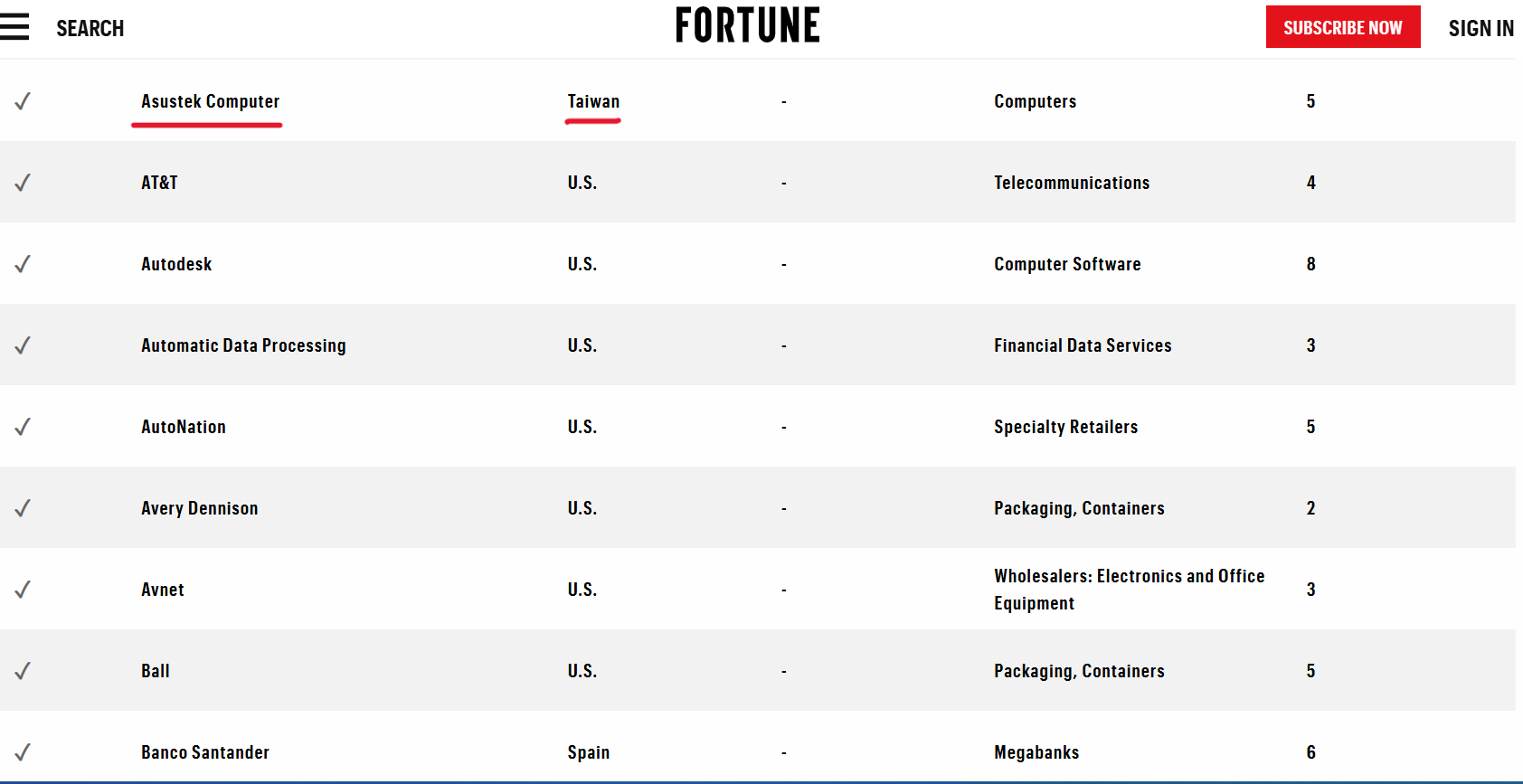The image size is (1523, 784).
Task: Click the SIGN IN link
Action: (1480, 28)
